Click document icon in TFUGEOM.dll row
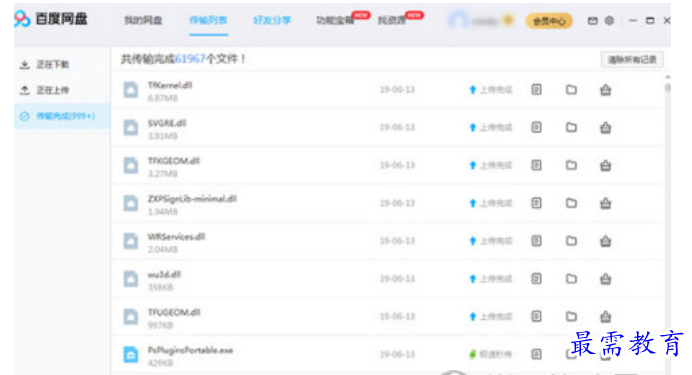 tap(536, 316)
